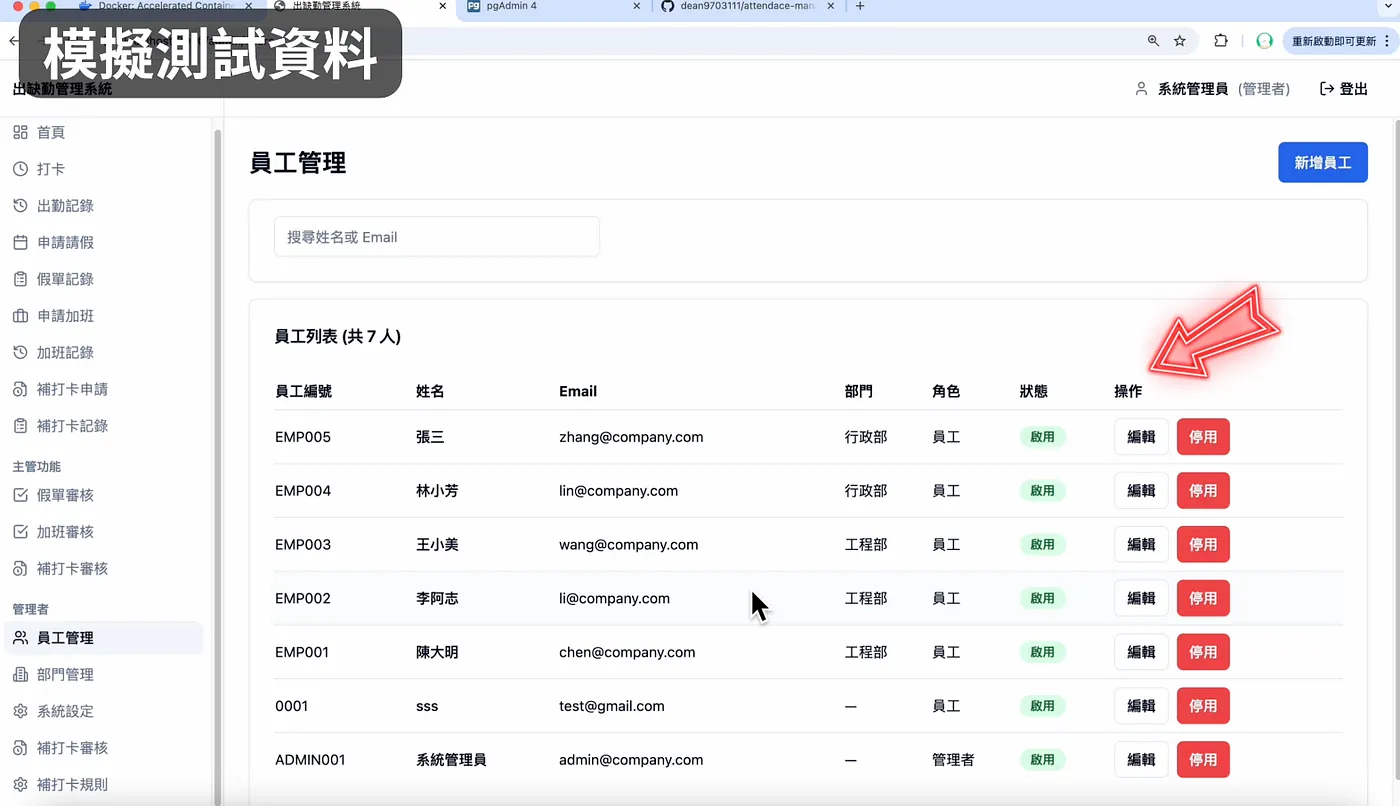Viewport: 1400px width, 806px height.
Task: Click the Chrome three-dot menu
Action: [x=1387, y=41]
